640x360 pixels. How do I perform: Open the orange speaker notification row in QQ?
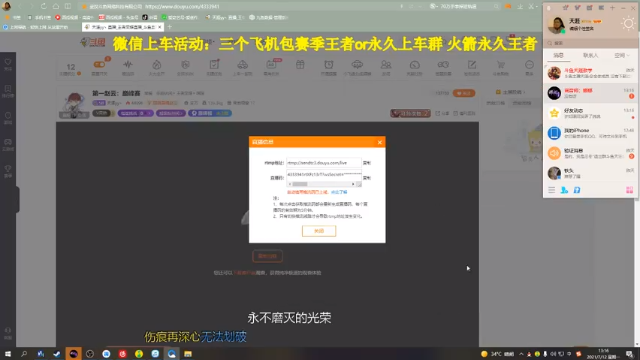tap(590, 153)
